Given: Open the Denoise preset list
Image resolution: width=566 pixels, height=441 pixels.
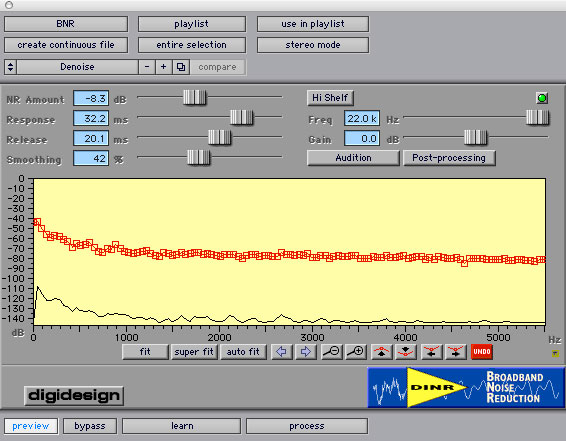Looking at the screenshot, I should coord(77,67).
